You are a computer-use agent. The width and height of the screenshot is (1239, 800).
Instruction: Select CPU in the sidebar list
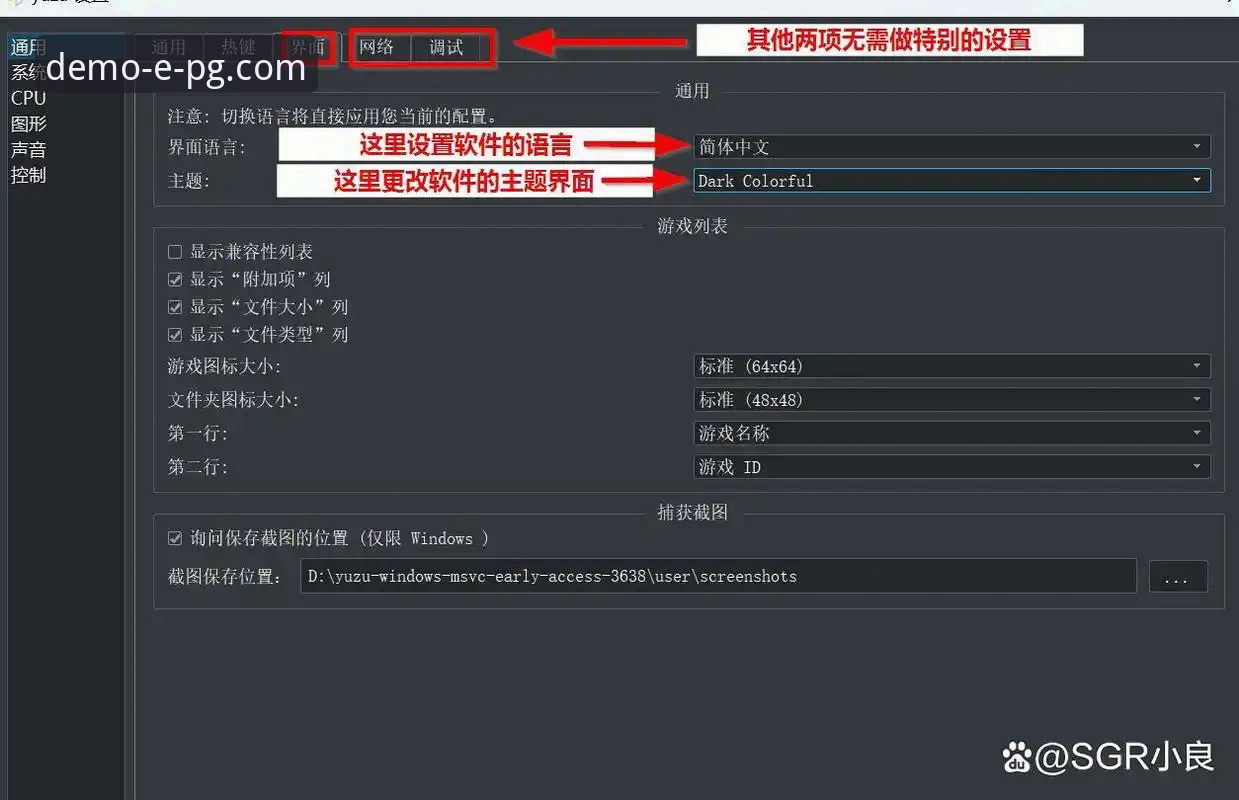29,98
